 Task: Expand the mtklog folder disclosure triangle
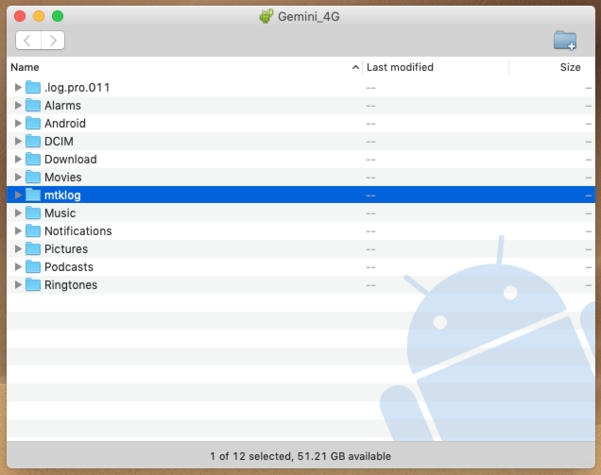point(18,195)
